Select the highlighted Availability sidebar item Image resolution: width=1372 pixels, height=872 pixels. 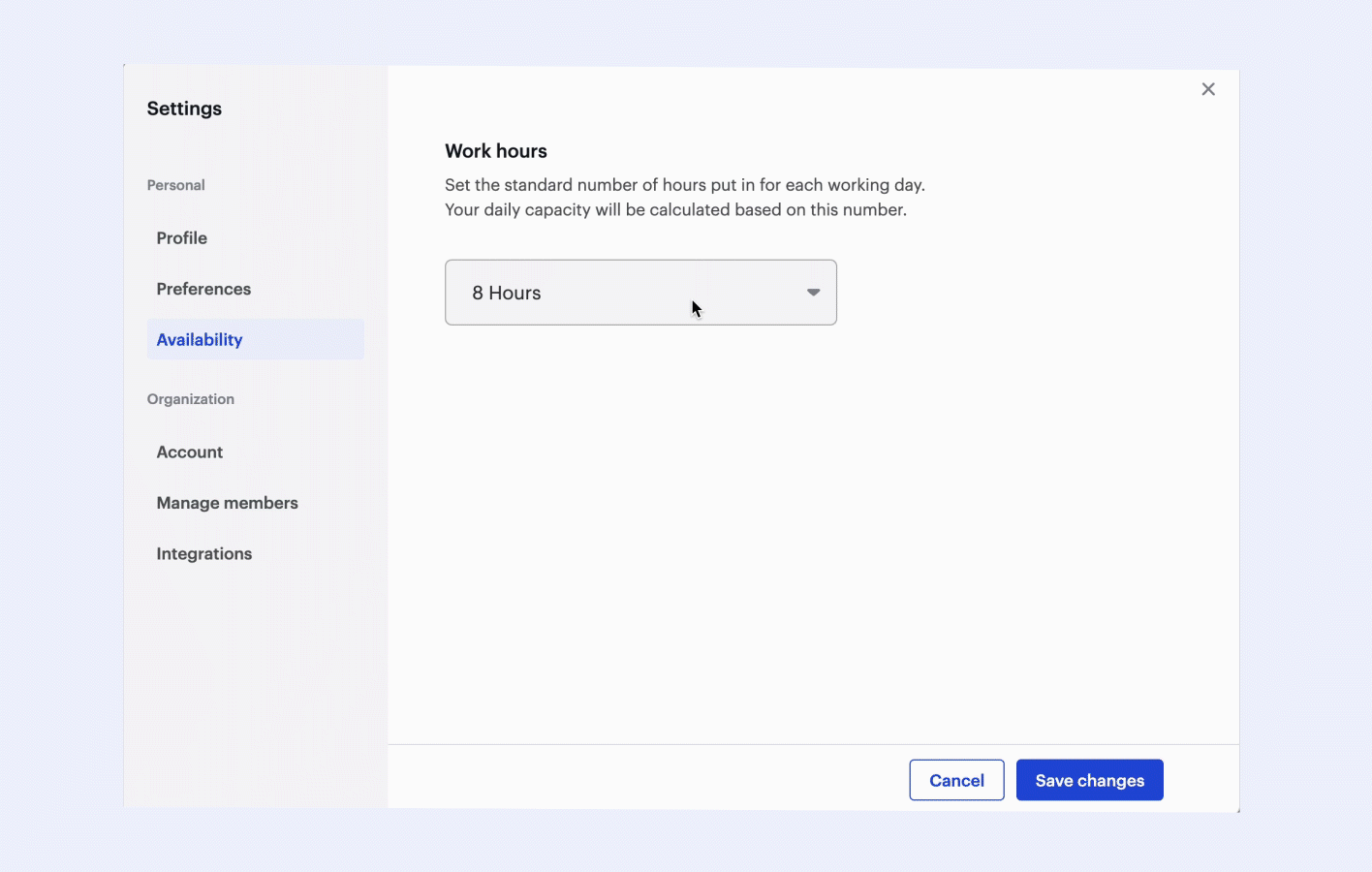pyautogui.click(x=200, y=340)
